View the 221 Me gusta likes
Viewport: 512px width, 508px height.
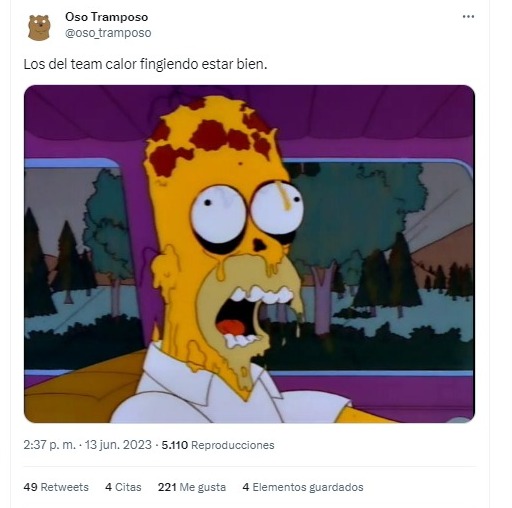click(x=192, y=487)
